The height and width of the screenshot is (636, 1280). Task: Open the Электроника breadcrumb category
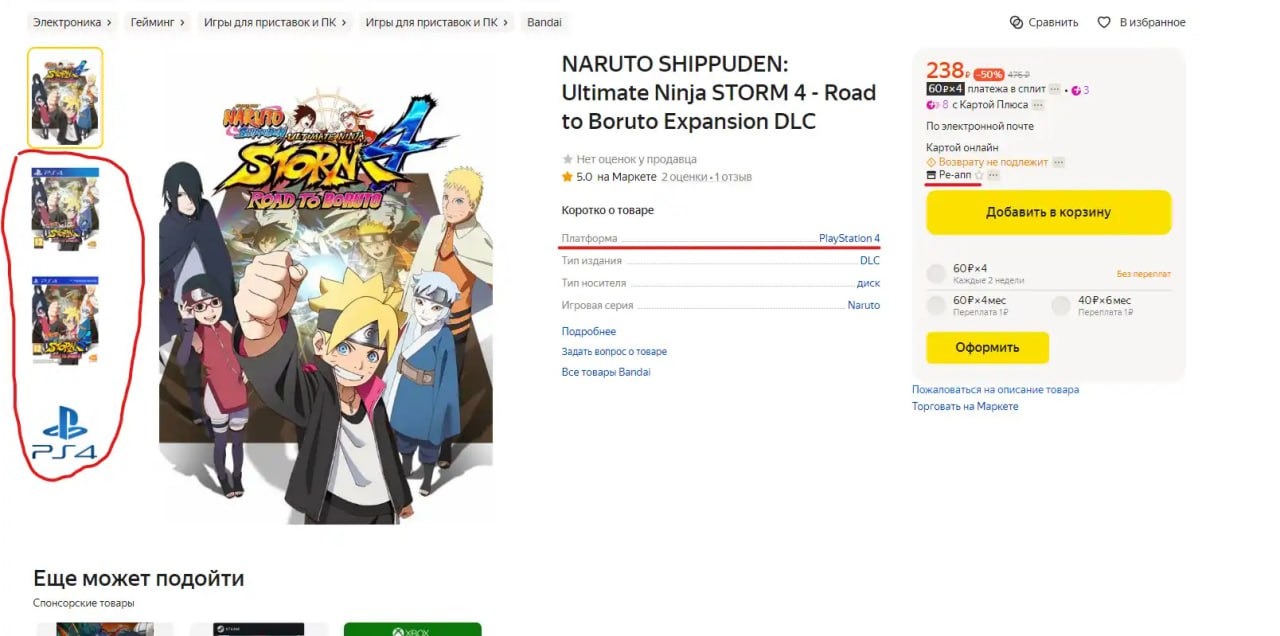(66, 22)
